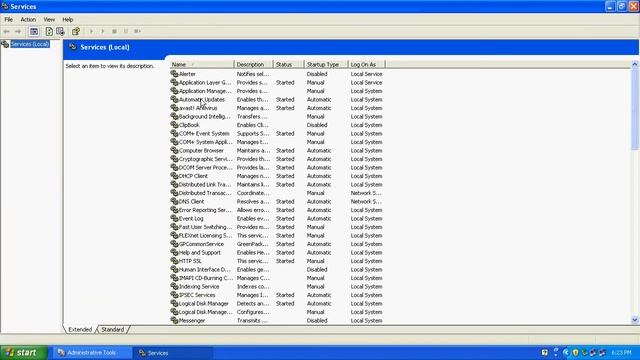
Task: Select the IPSEC Services row
Action: pyautogui.click(x=277, y=295)
